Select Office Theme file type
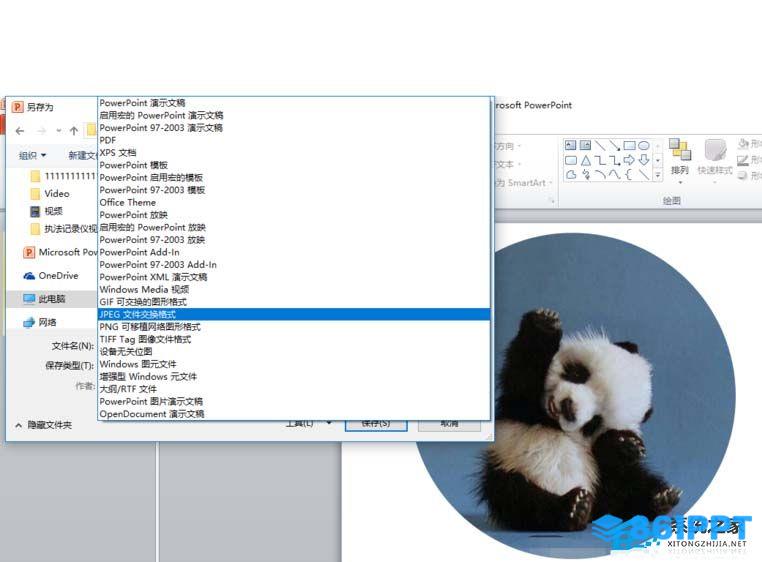The width and height of the screenshot is (762, 562). pos(294,203)
